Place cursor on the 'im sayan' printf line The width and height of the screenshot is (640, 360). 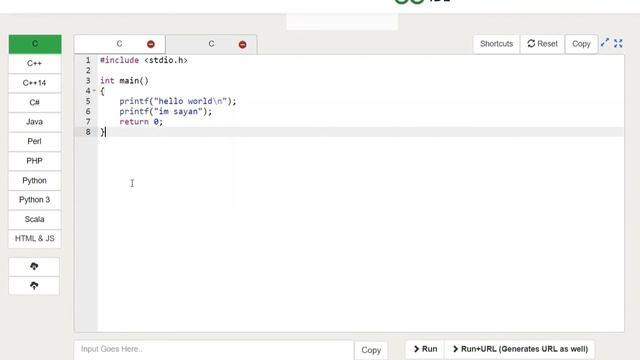[x=166, y=111]
